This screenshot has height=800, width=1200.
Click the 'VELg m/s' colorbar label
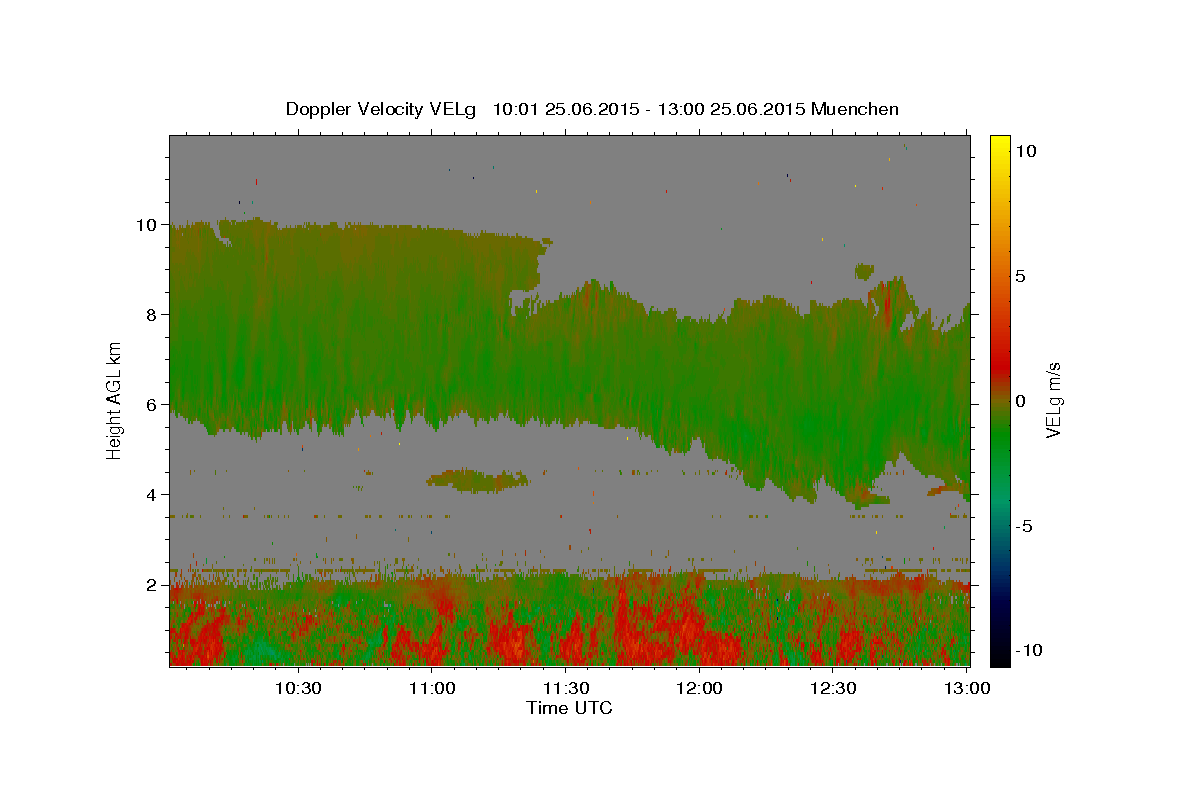pos(1053,399)
